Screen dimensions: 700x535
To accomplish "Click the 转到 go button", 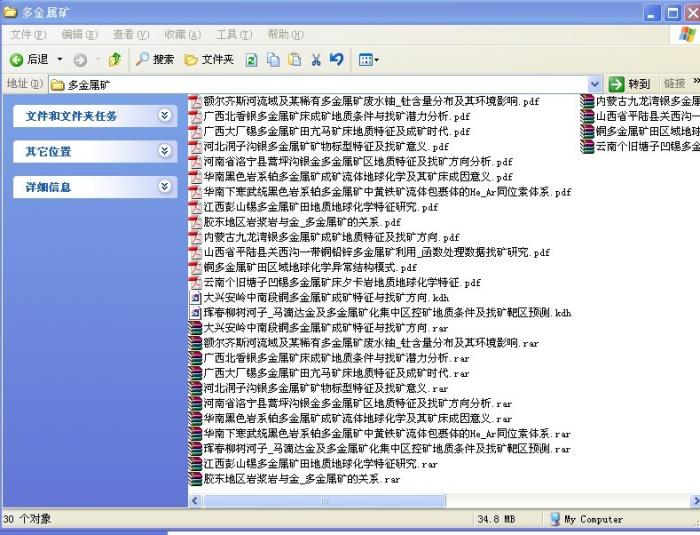I will [x=630, y=84].
